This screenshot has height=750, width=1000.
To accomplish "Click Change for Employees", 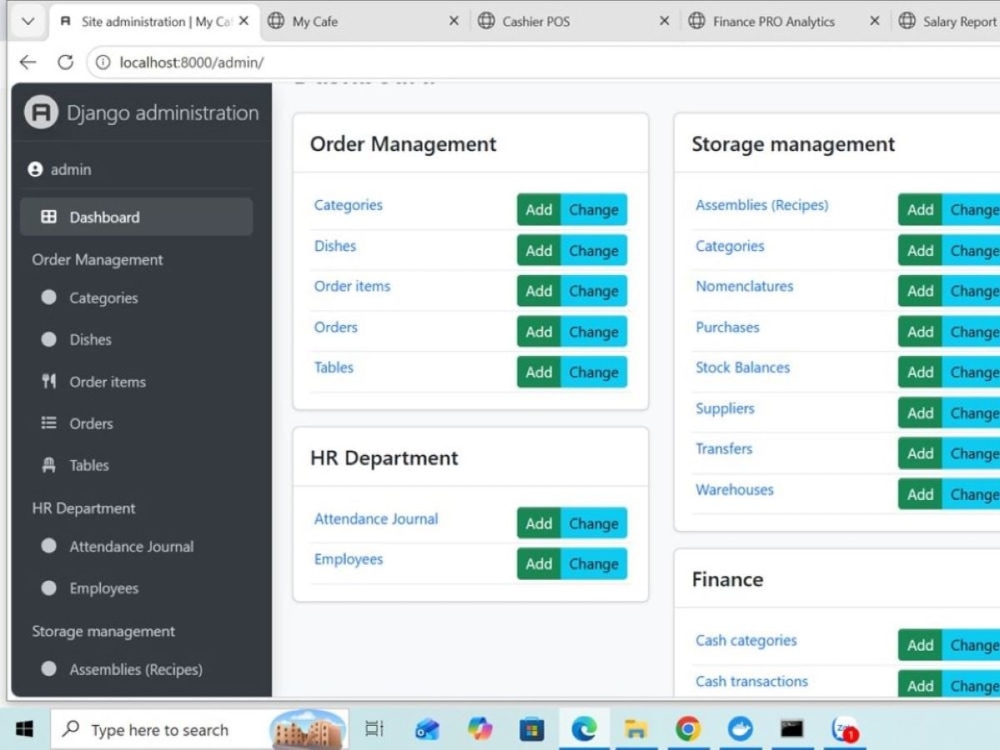I will pos(594,564).
